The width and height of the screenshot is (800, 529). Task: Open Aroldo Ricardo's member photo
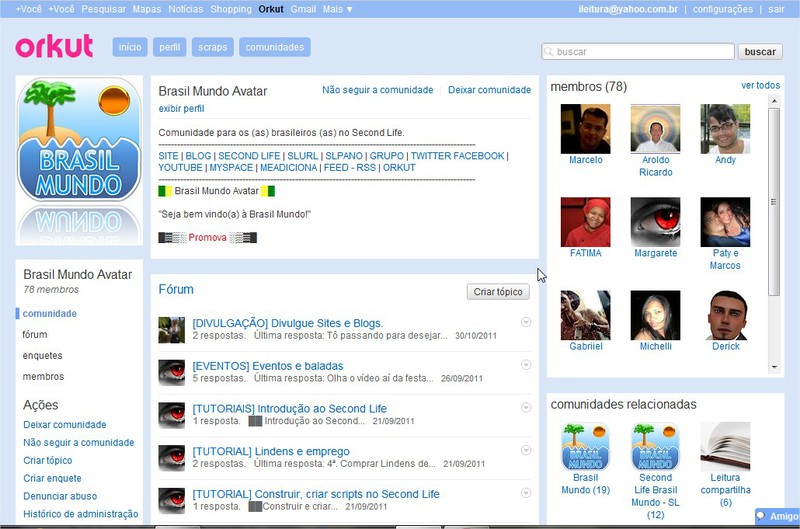tap(655, 129)
